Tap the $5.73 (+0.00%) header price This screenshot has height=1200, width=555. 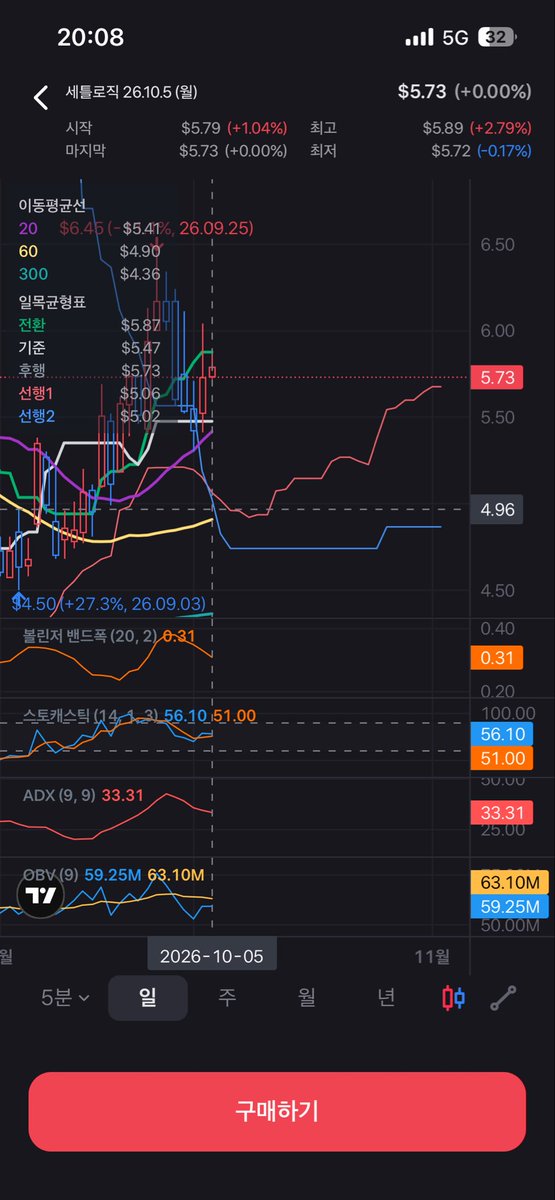464,92
